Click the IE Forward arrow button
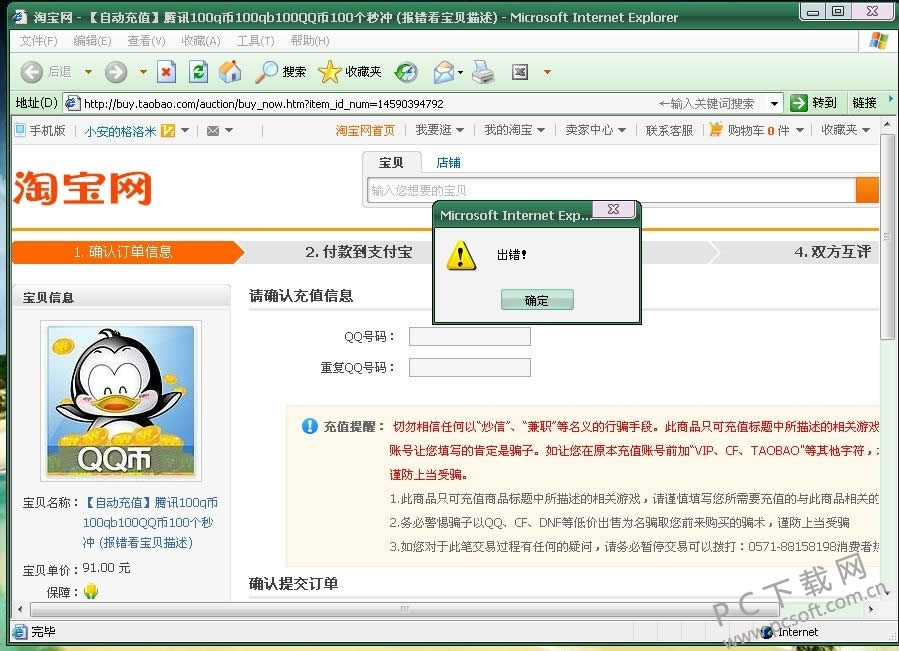The width and height of the screenshot is (899, 651). pos(116,72)
